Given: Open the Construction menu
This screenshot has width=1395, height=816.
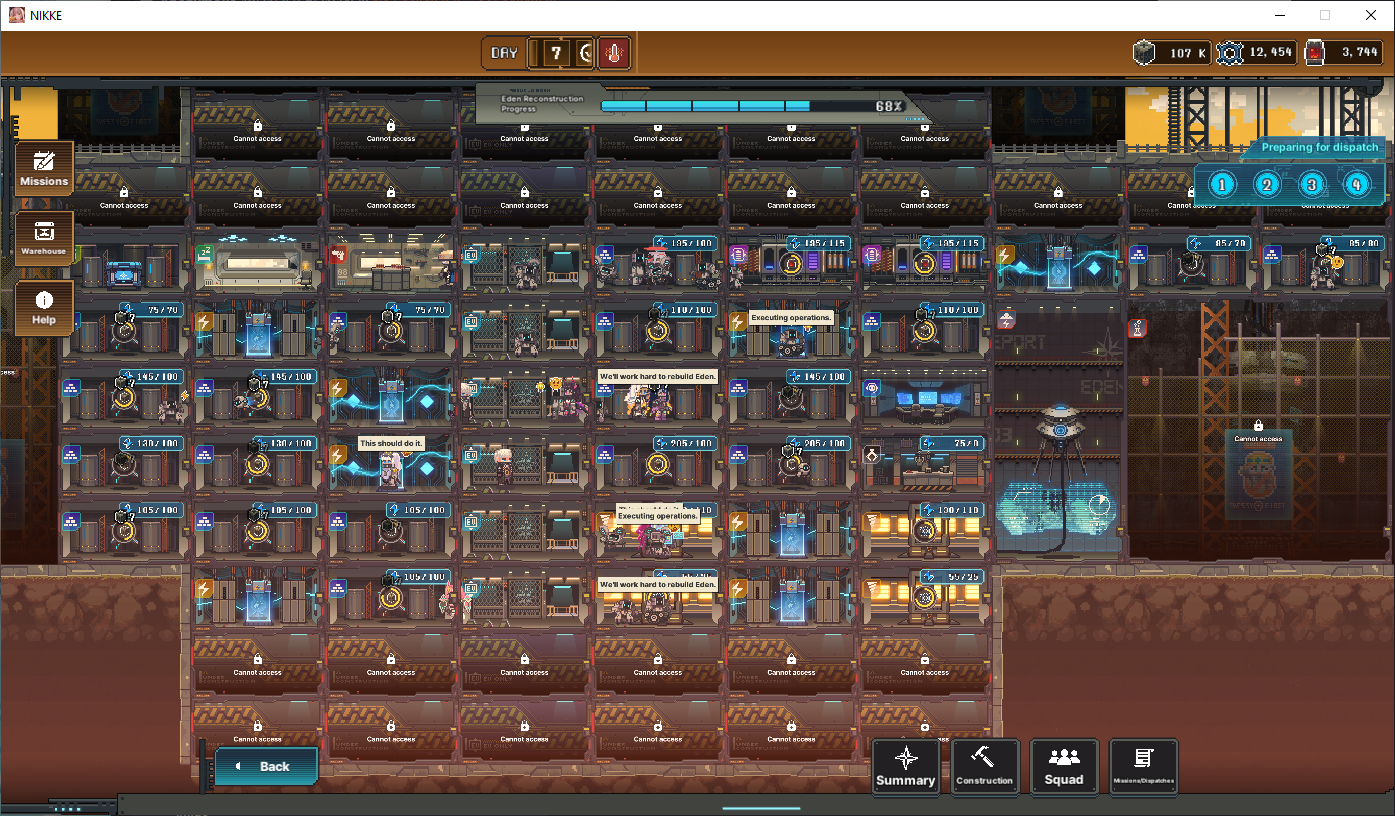Looking at the screenshot, I should click(x=985, y=767).
